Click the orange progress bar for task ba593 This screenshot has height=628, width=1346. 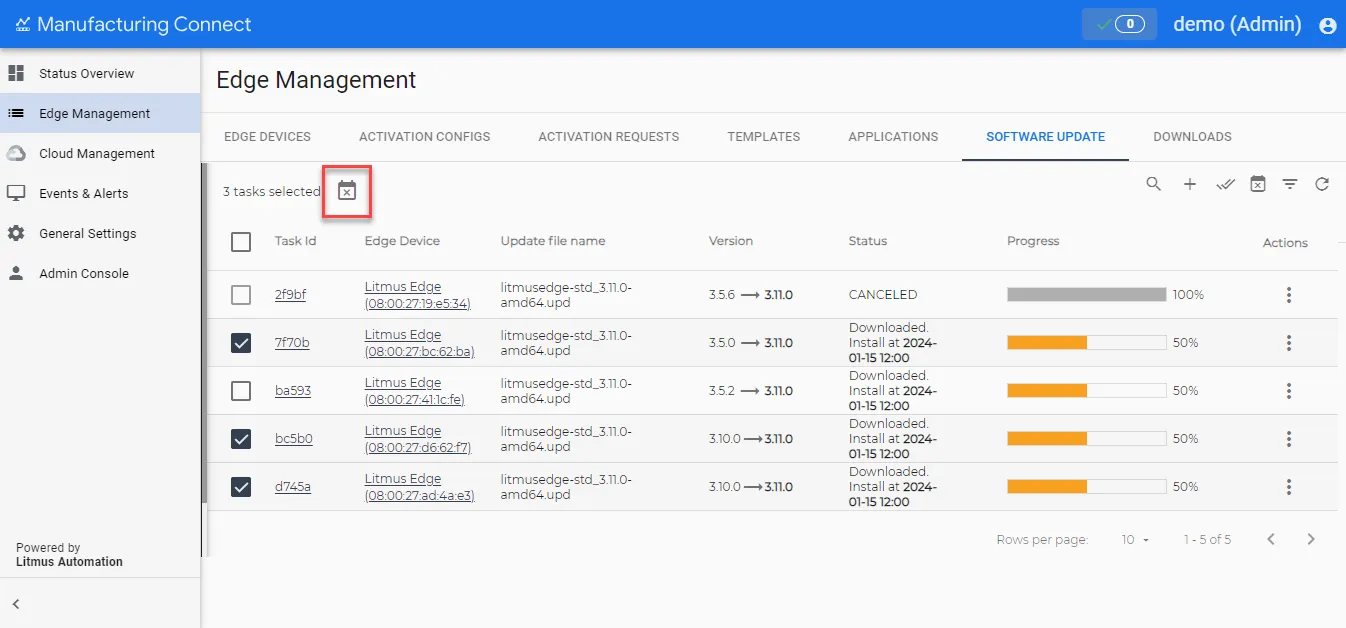[x=1087, y=391]
